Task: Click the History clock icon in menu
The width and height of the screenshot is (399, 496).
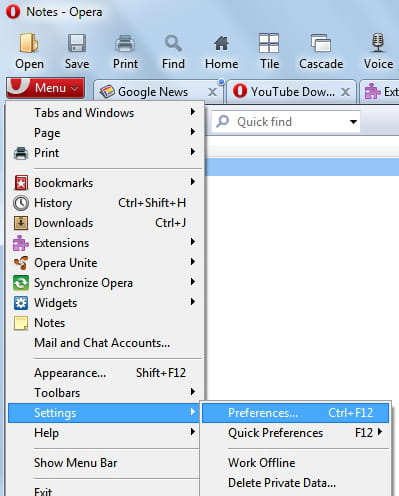Action: click(21, 203)
